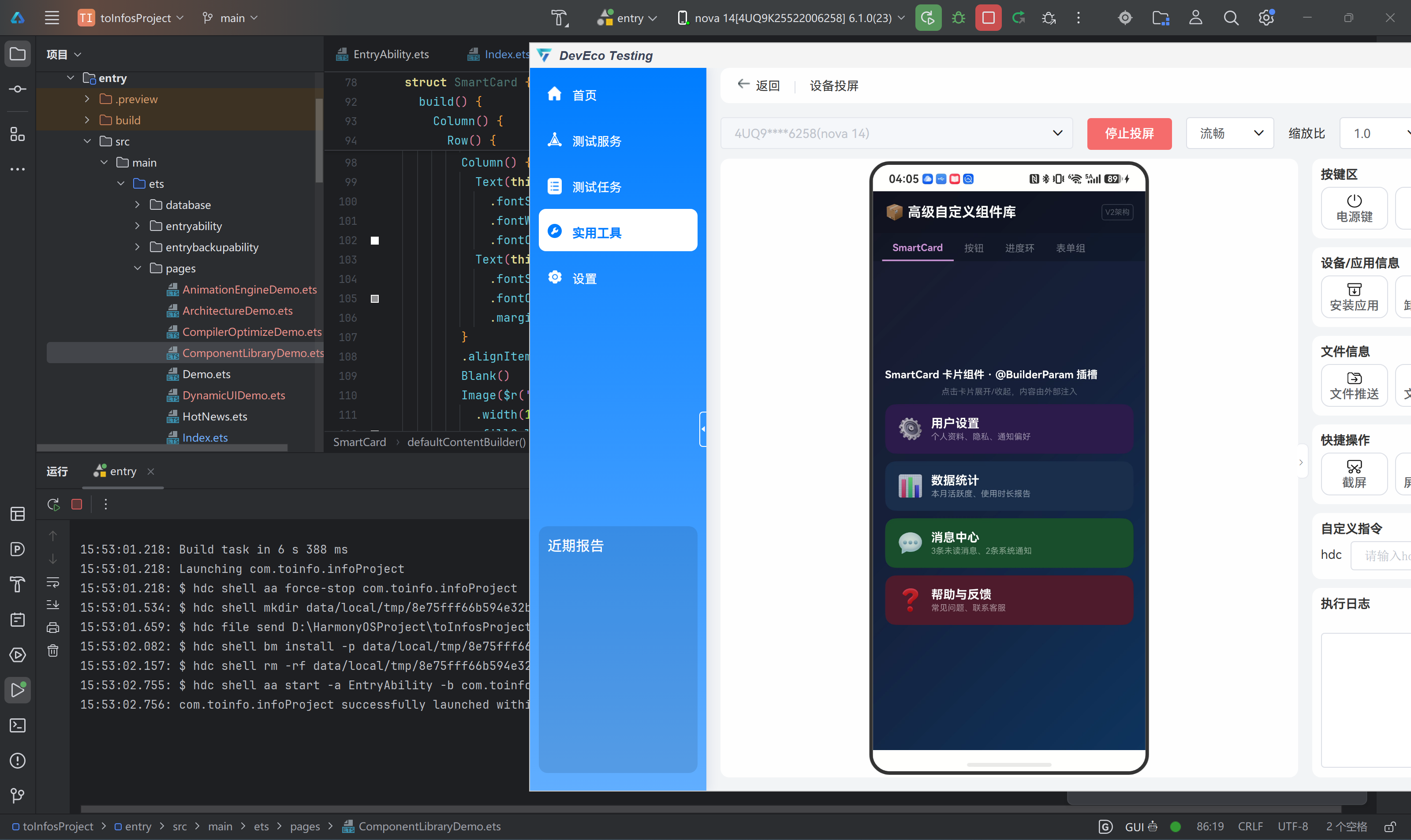The image size is (1411, 840).
Task: Tap the 按钮 tab on phone screen
Action: pyautogui.click(x=973, y=248)
